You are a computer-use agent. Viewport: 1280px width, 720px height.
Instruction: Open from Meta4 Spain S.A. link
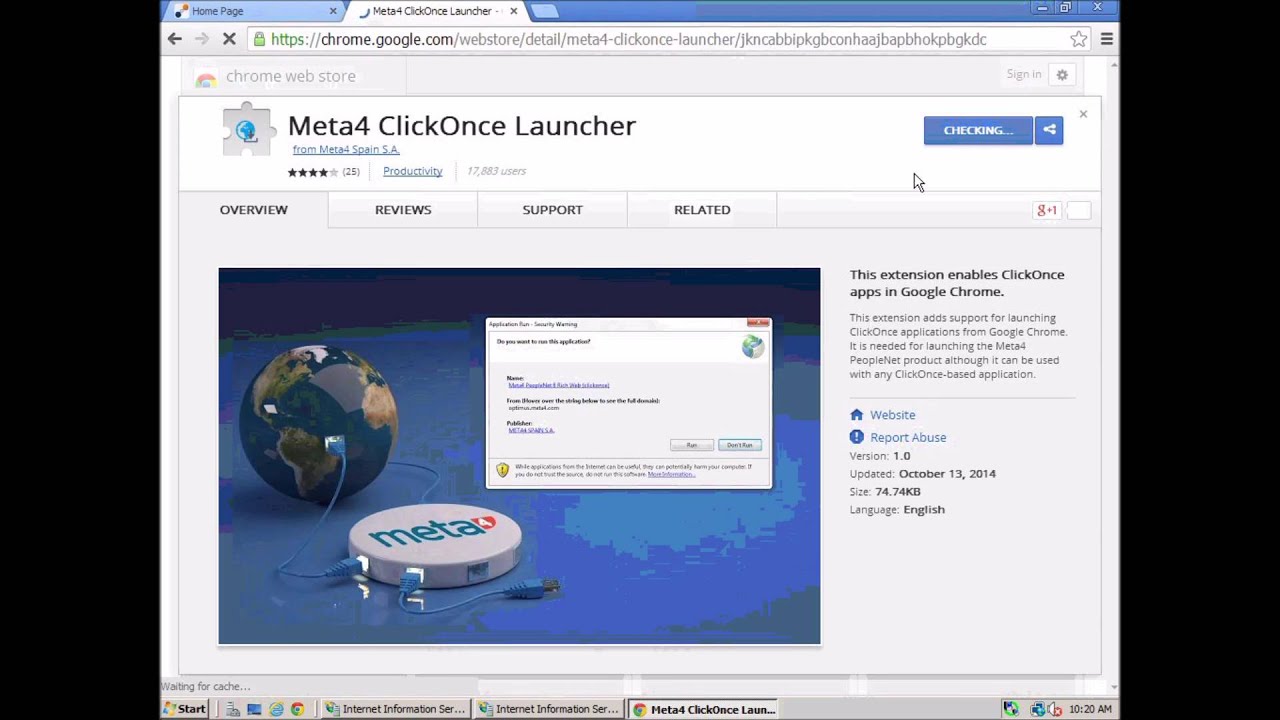click(x=346, y=149)
